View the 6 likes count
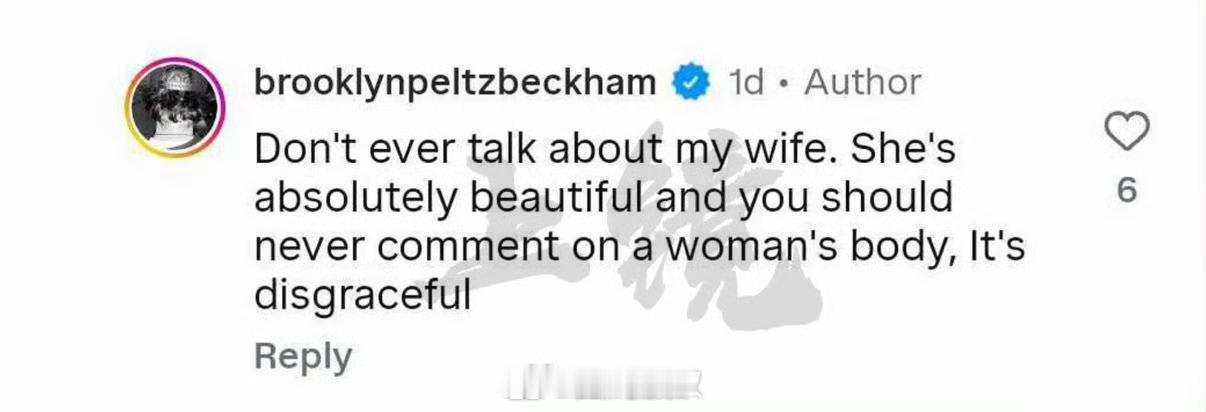Viewport: 1206px width, 412px height. [1126, 190]
